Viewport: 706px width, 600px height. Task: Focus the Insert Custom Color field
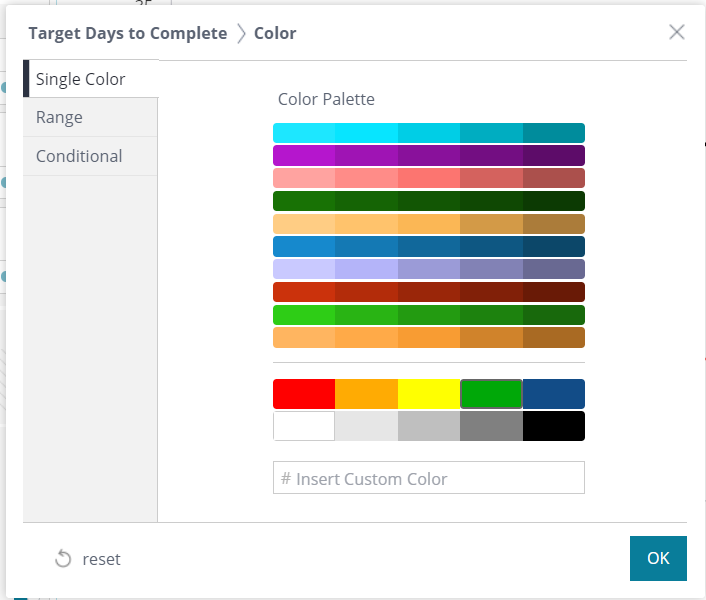point(428,478)
